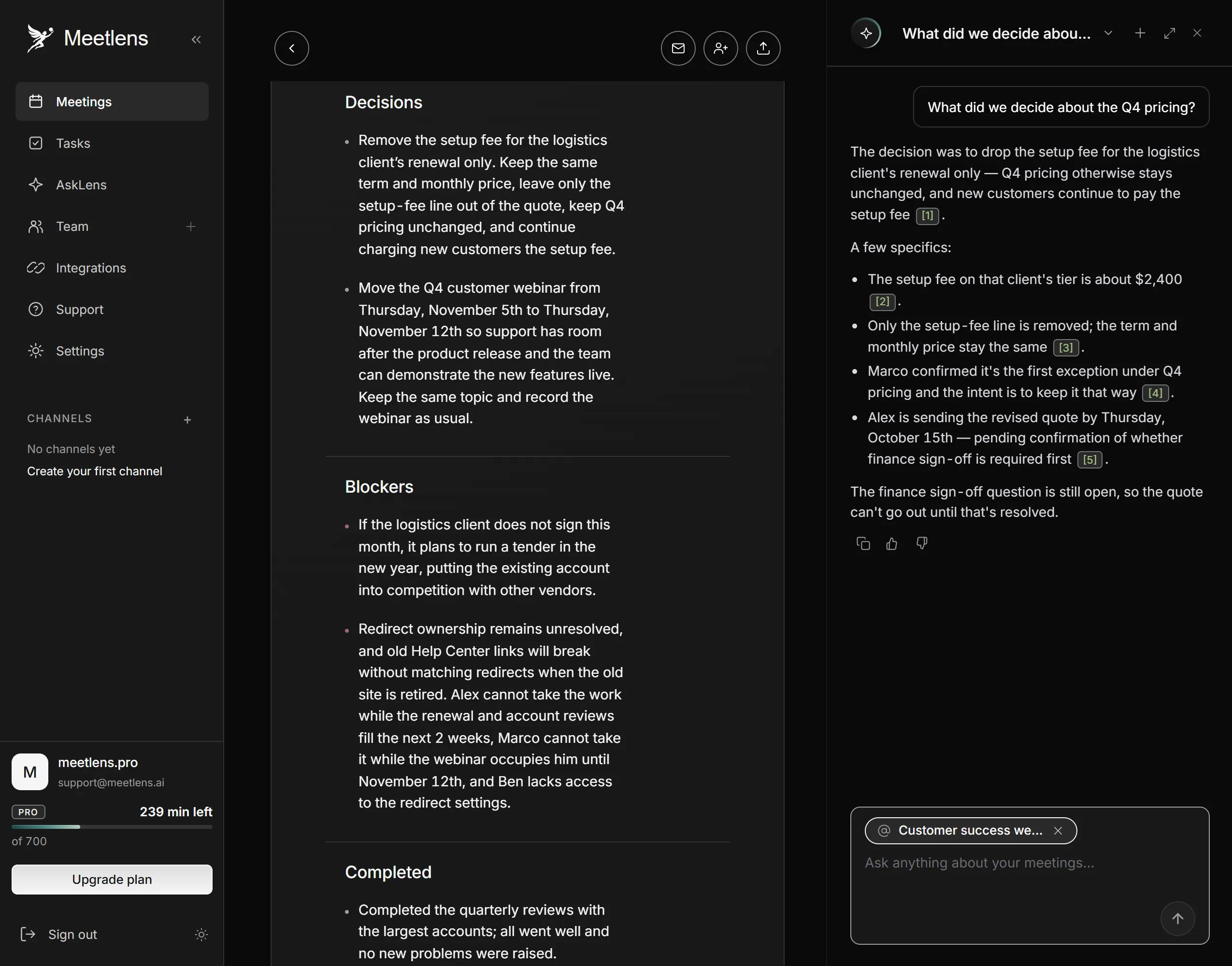Viewport: 1232px width, 966px height.
Task: Close the AskLens chat panel
Action: coord(1197,33)
